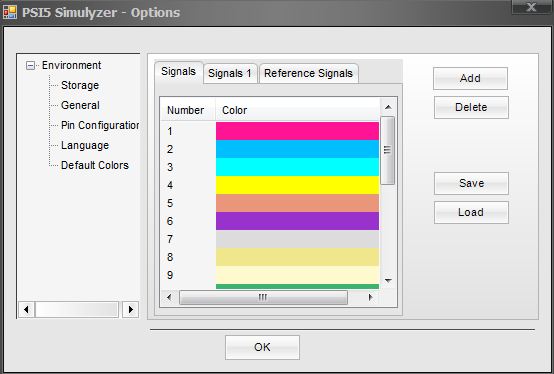Switch to the Signals 1 tab
The image size is (554, 374).
pos(230,73)
